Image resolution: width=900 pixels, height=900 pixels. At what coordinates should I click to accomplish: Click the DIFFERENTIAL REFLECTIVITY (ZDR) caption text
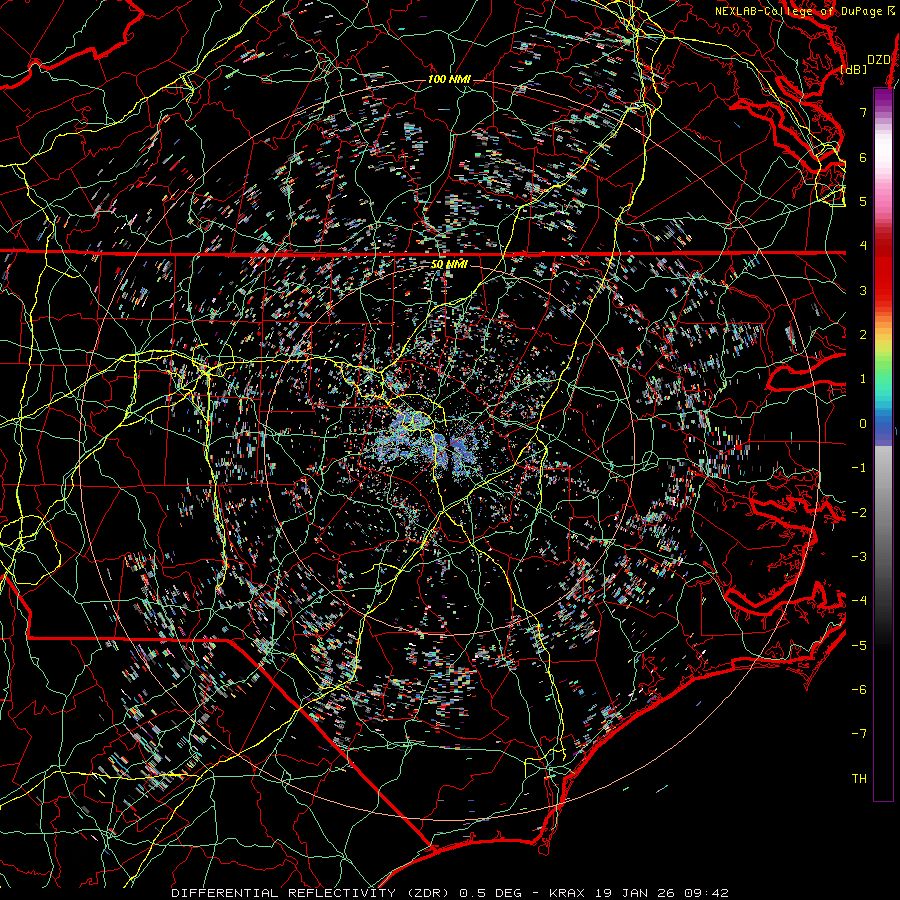click(x=312, y=893)
